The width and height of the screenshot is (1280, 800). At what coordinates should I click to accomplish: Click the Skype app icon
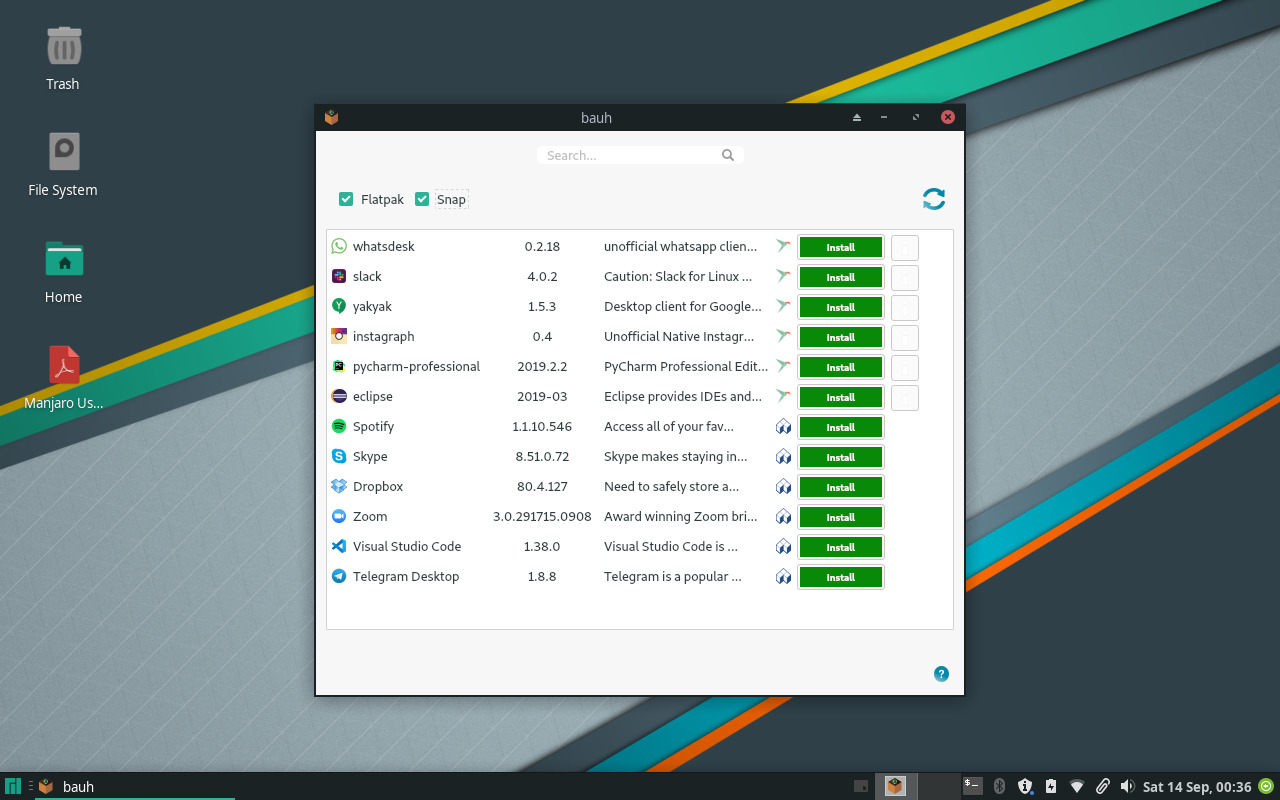point(339,456)
